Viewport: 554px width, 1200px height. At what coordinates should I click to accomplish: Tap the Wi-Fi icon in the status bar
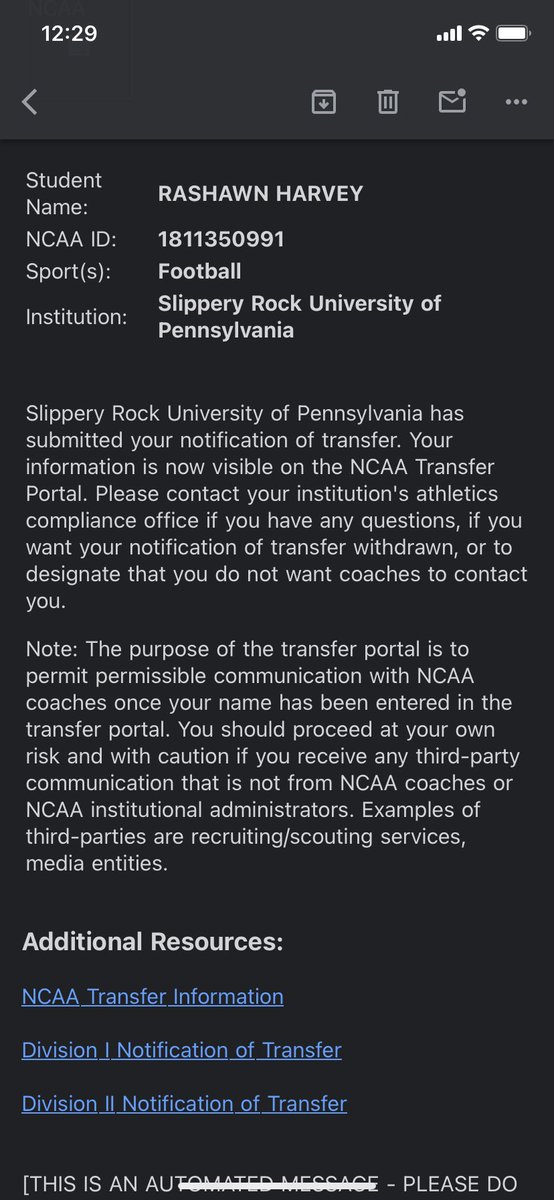tap(478, 33)
